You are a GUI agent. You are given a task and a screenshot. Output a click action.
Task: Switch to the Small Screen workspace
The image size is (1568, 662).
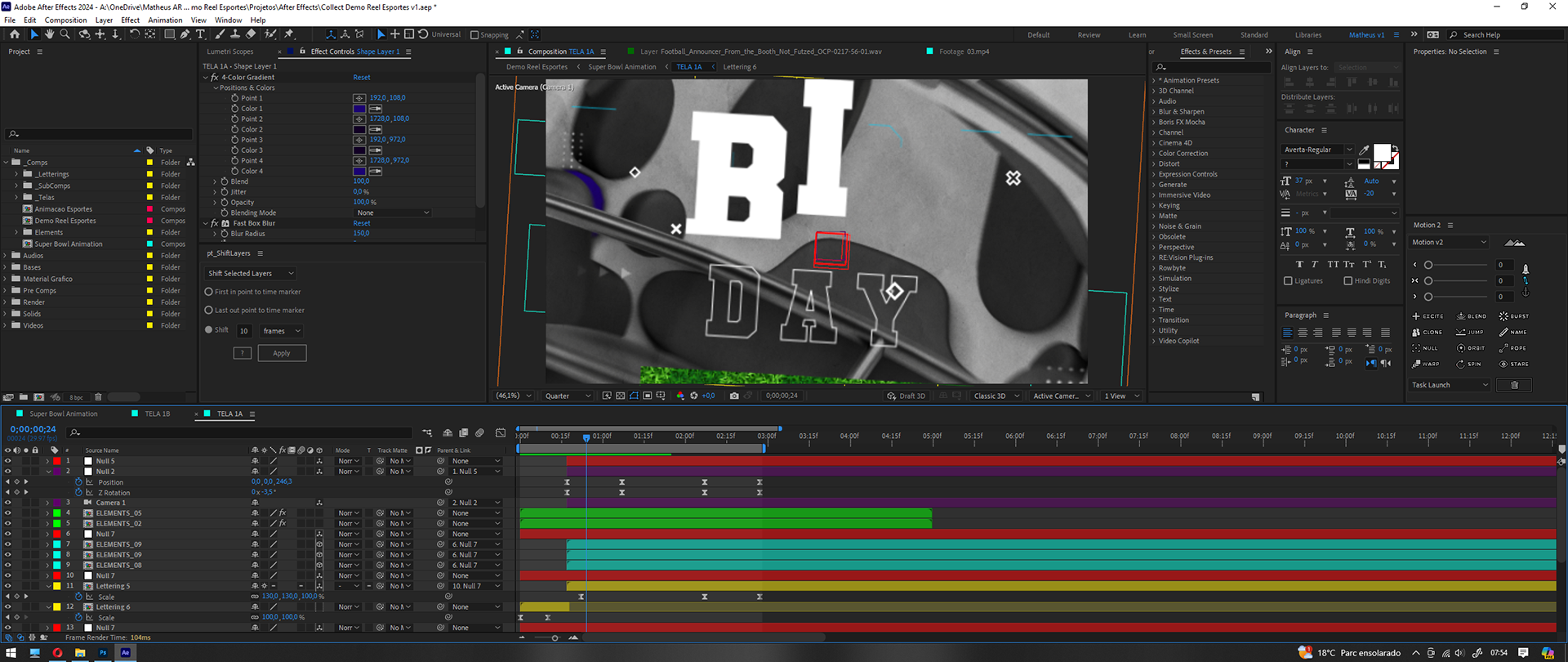point(1193,35)
